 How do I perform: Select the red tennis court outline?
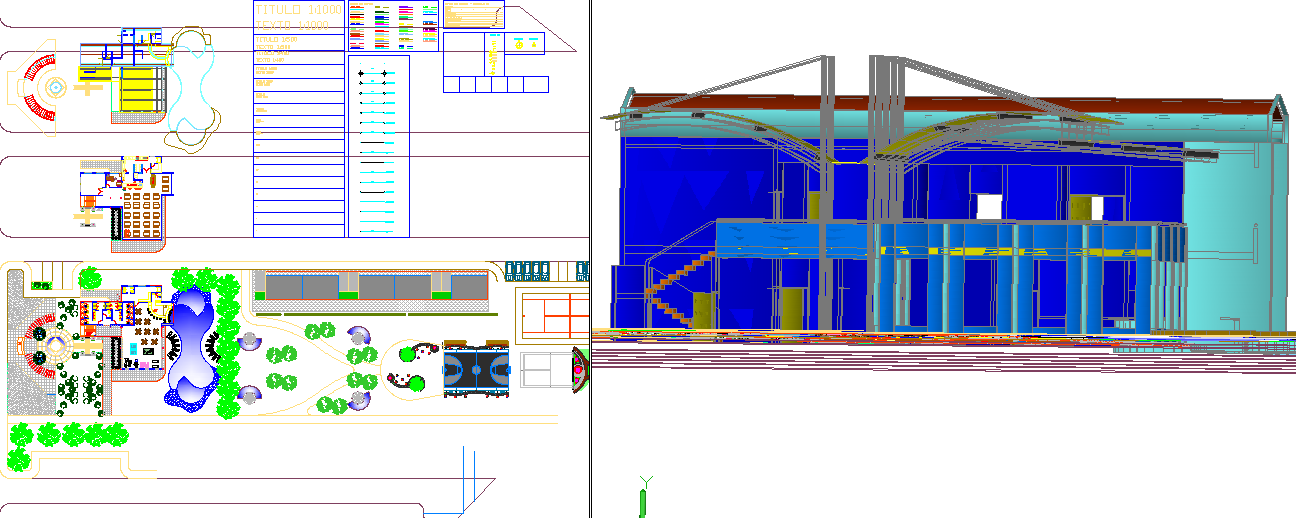pos(553,314)
